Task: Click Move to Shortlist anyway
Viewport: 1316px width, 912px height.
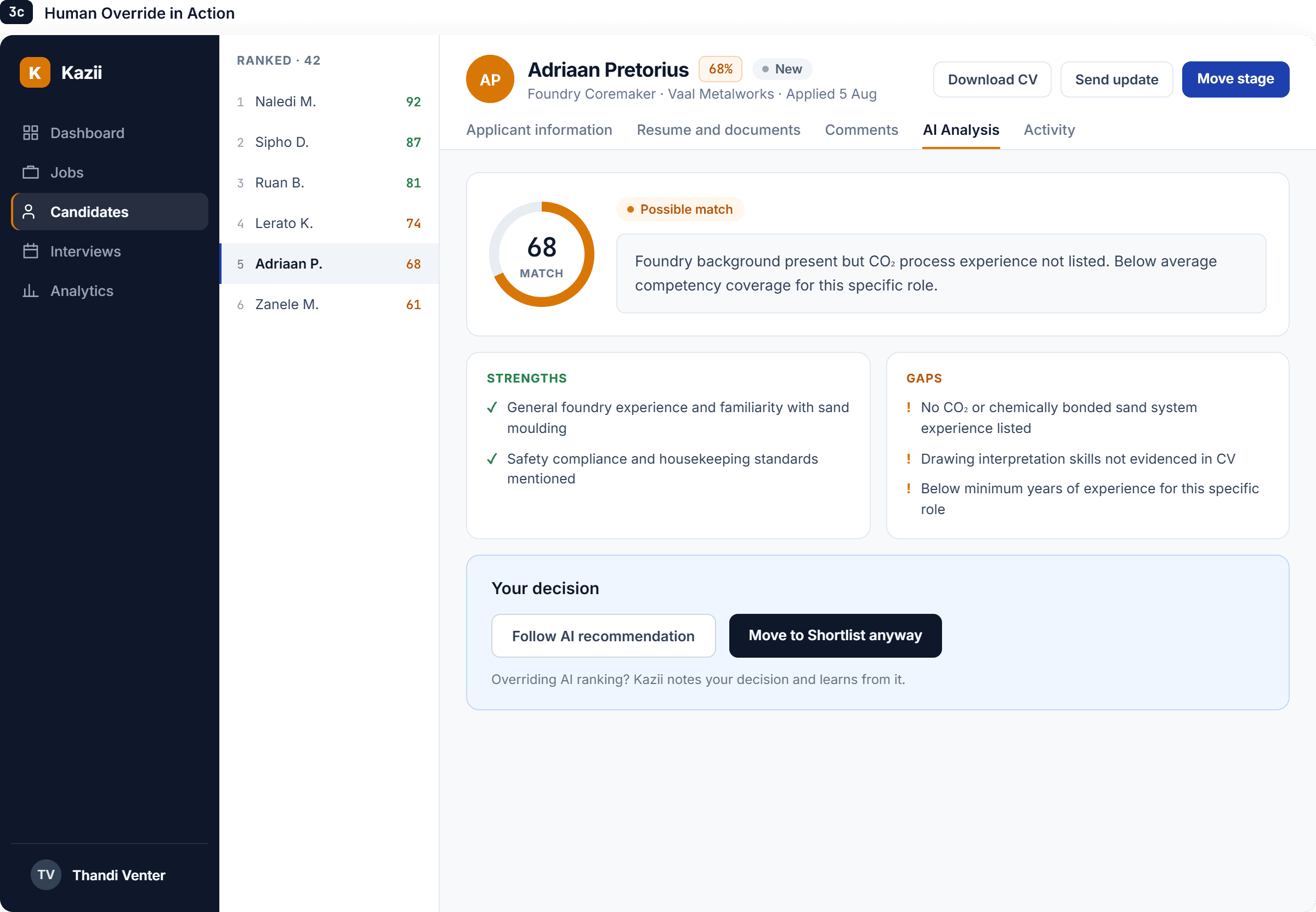Action: (835, 635)
